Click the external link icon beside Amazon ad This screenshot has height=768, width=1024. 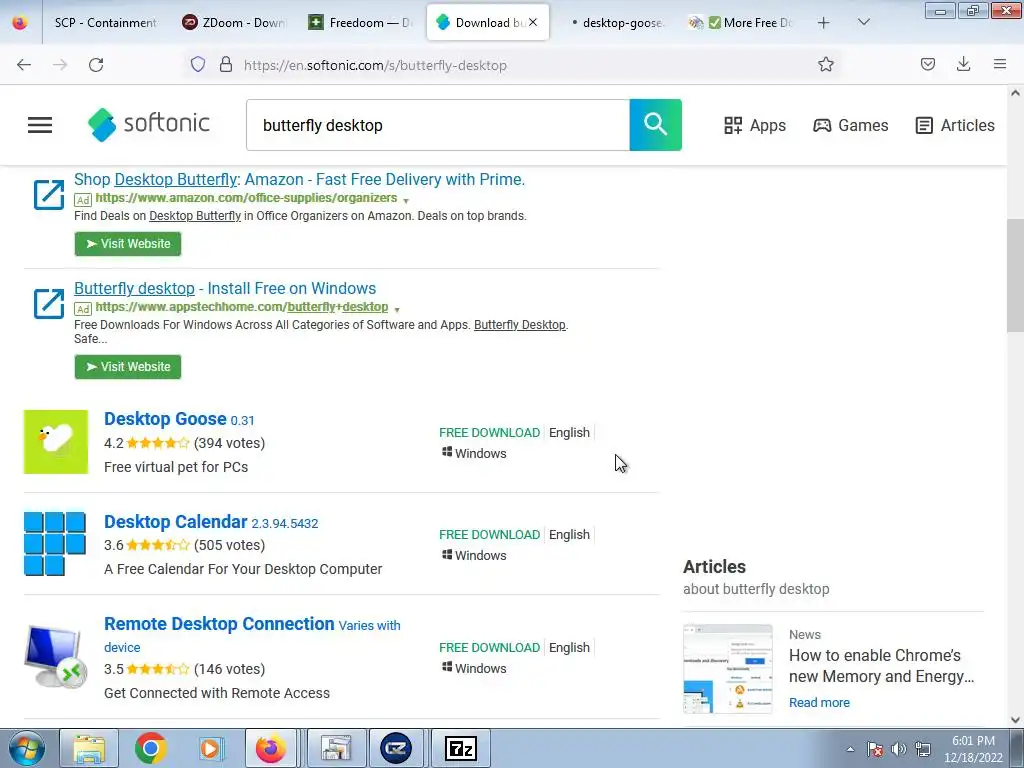(x=49, y=194)
